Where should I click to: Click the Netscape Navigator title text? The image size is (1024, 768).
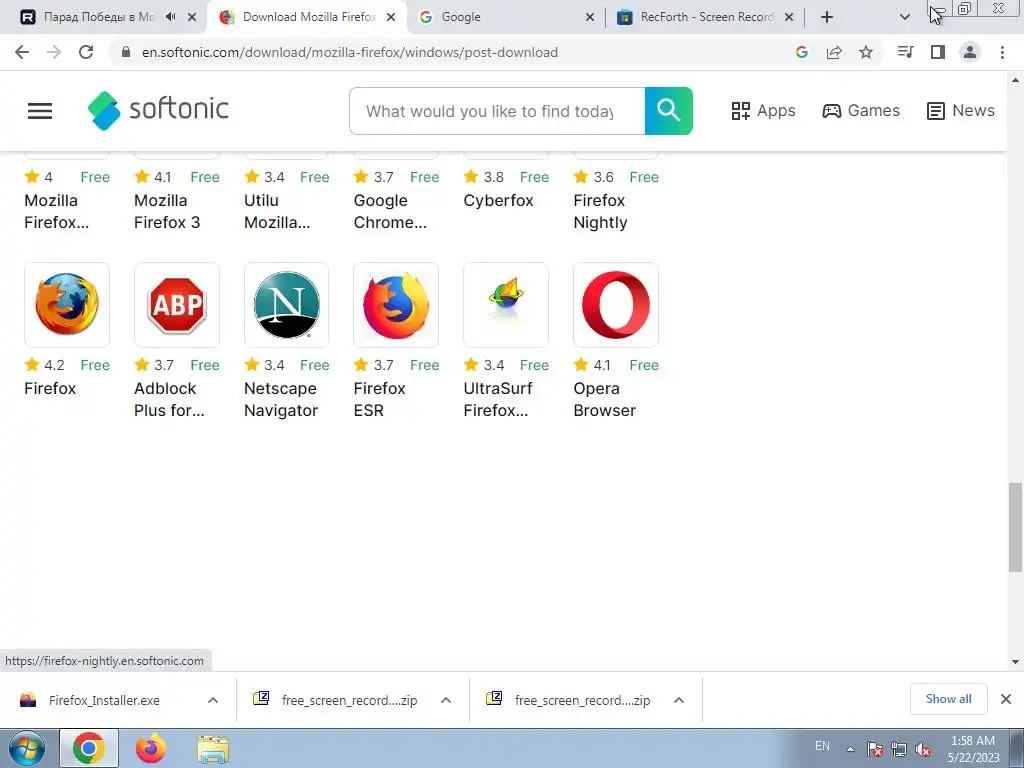(x=281, y=399)
